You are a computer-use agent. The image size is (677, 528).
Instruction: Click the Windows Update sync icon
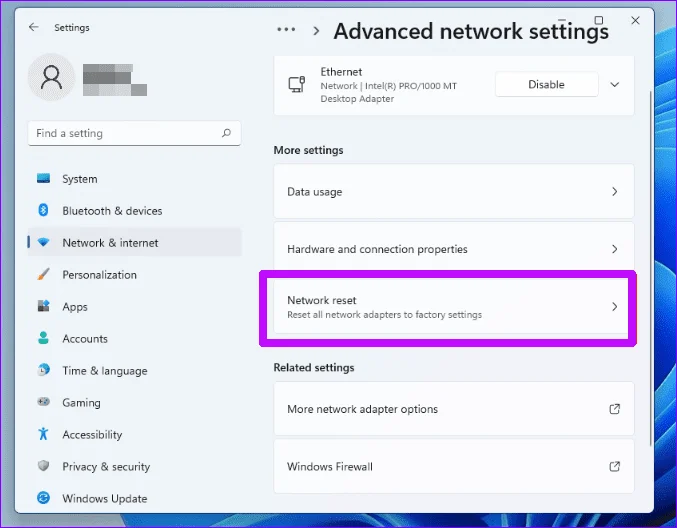(43, 498)
